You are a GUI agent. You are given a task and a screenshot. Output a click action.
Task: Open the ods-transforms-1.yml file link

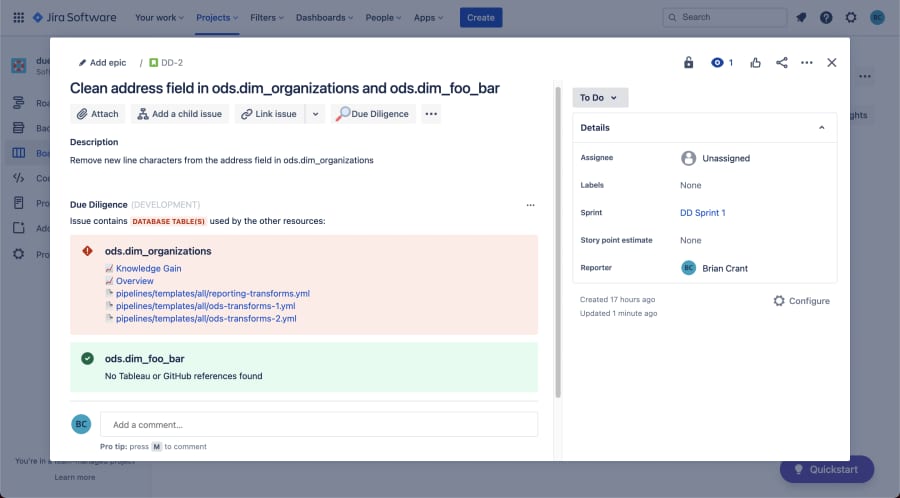pos(205,306)
